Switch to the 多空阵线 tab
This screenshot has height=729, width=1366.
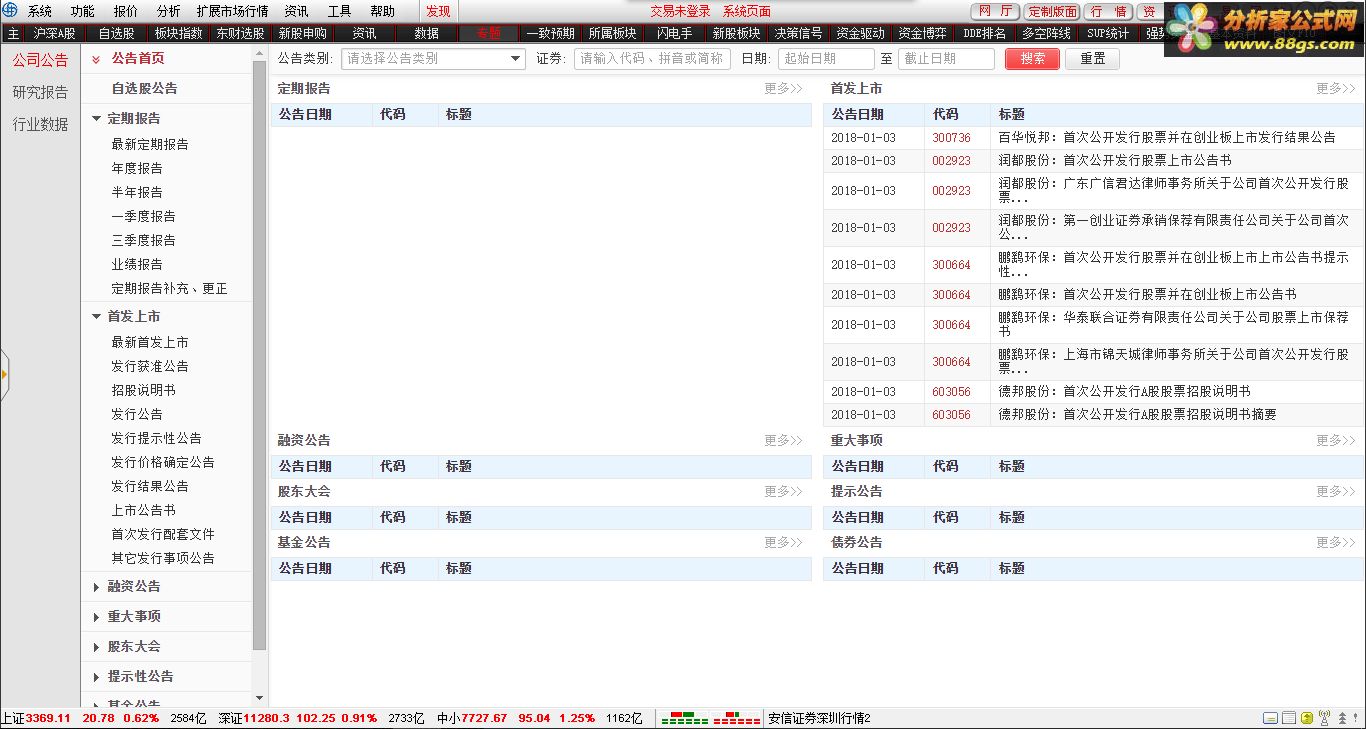coord(1046,33)
